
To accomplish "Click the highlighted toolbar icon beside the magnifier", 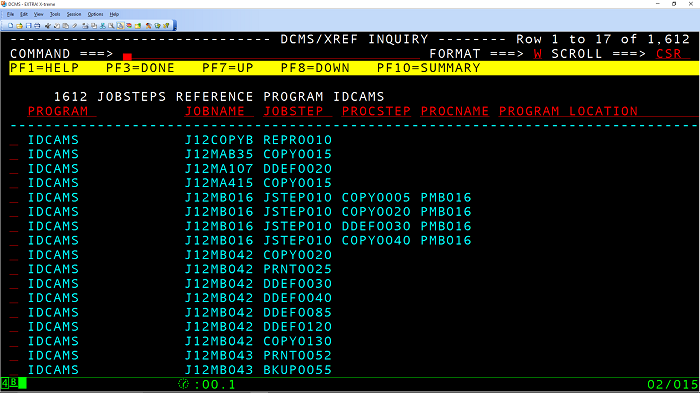I will click(x=120, y=26).
